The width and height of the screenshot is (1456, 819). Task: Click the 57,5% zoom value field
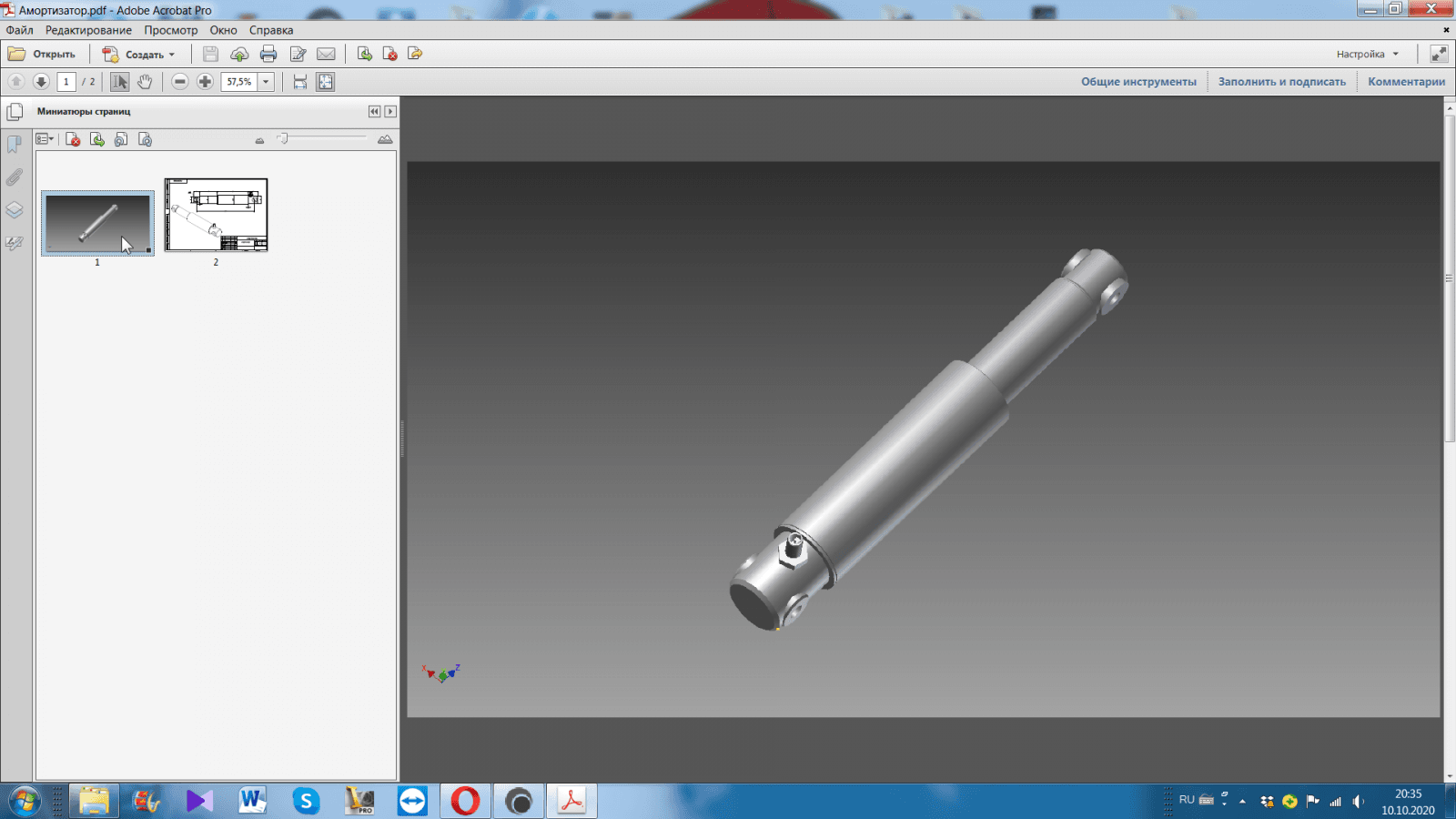(x=239, y=81)
